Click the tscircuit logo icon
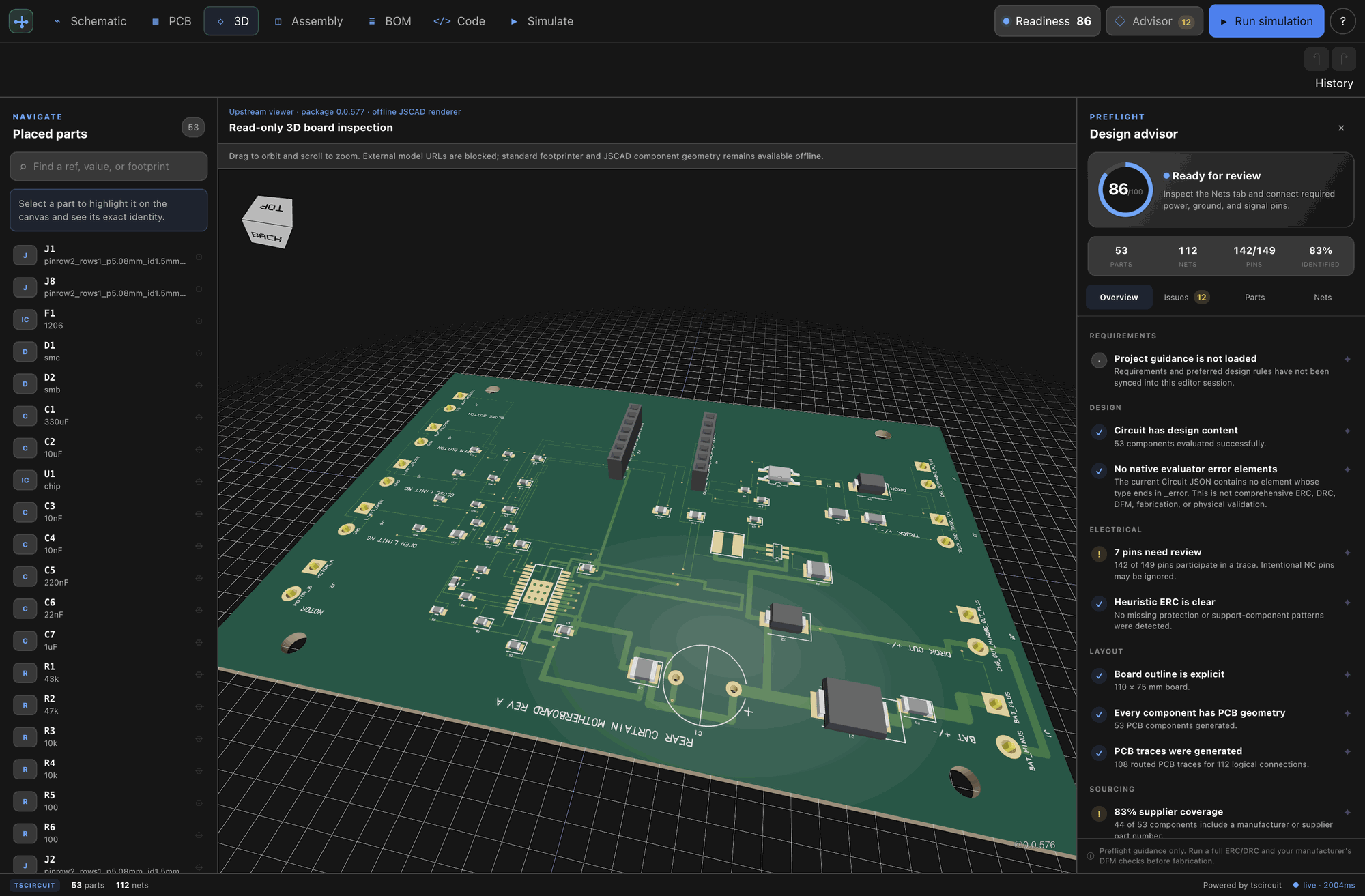Image resolution: width=1365 pixels, height=896 pixels. (21, 21)
